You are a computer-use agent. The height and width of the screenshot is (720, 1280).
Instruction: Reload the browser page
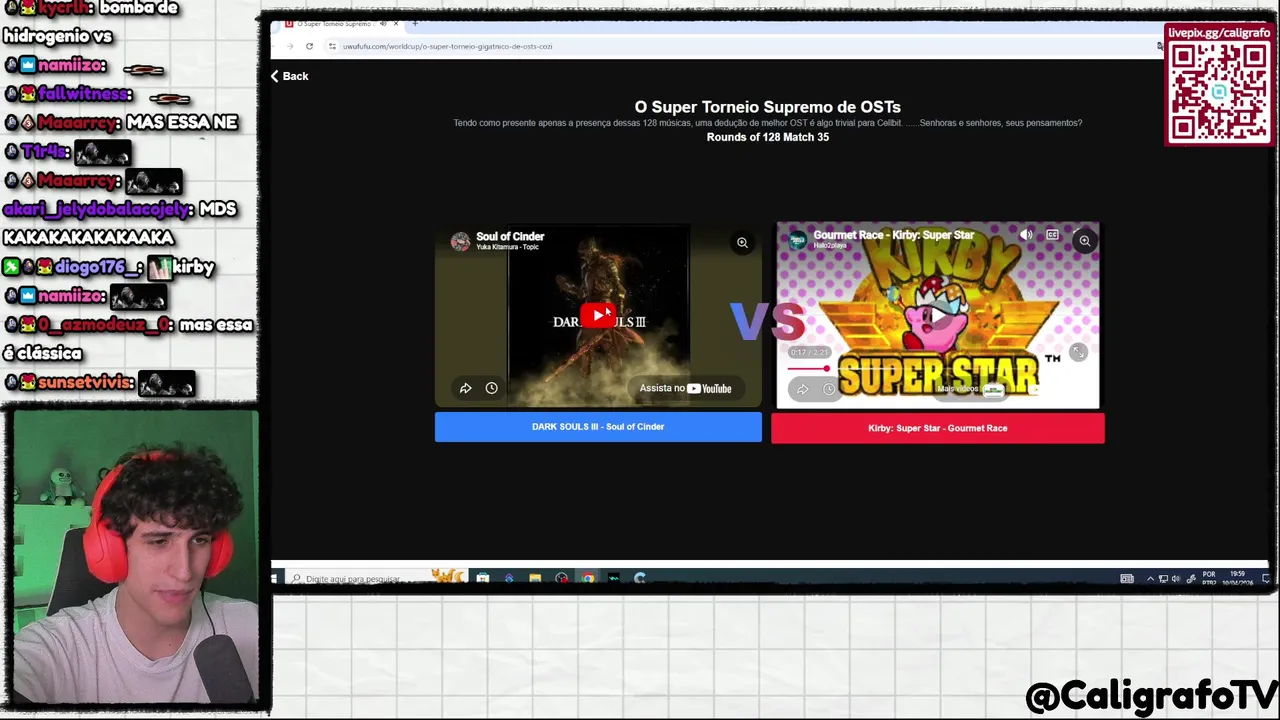tap(309, 46)
